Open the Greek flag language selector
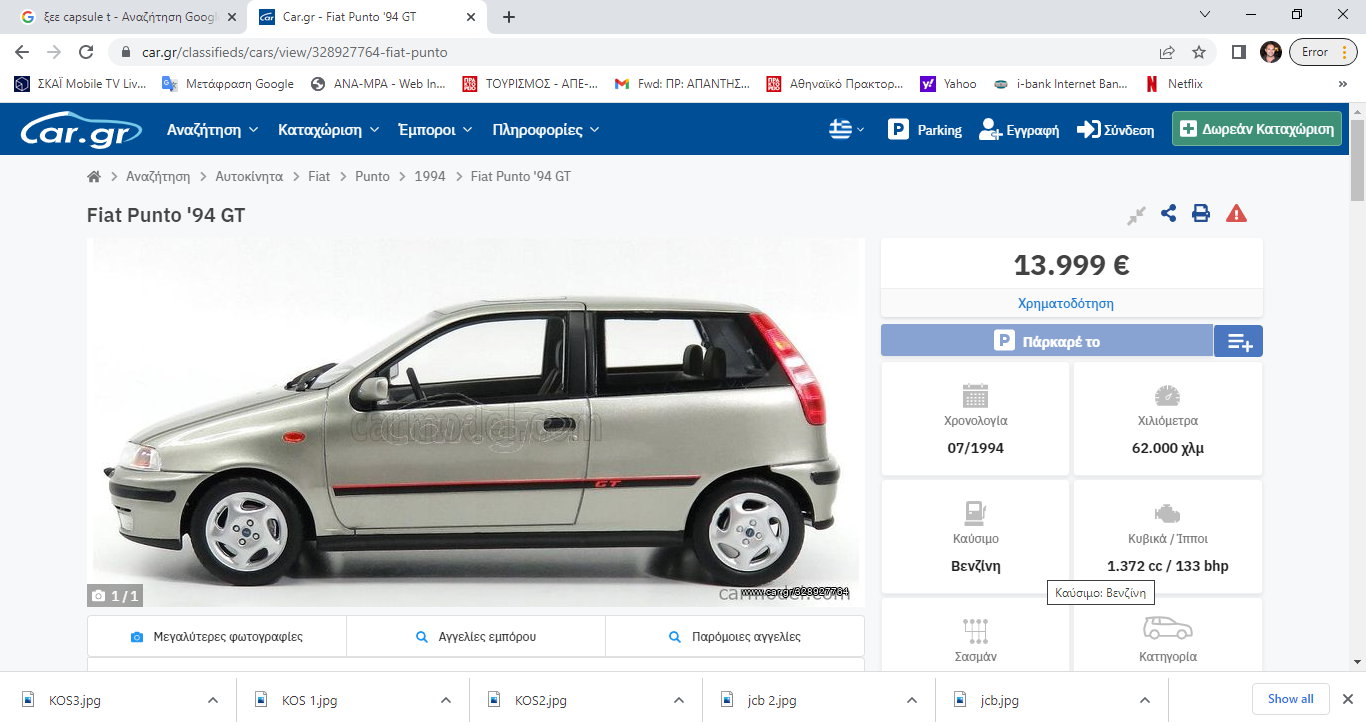1366x726 pixels. (x=847, y=129)
